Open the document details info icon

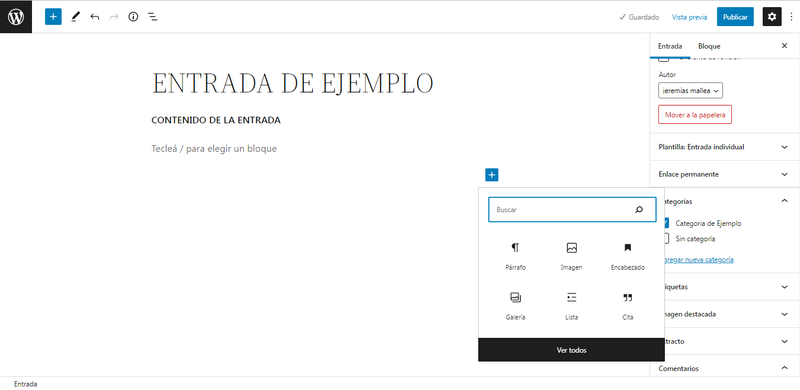coord(133,17)
